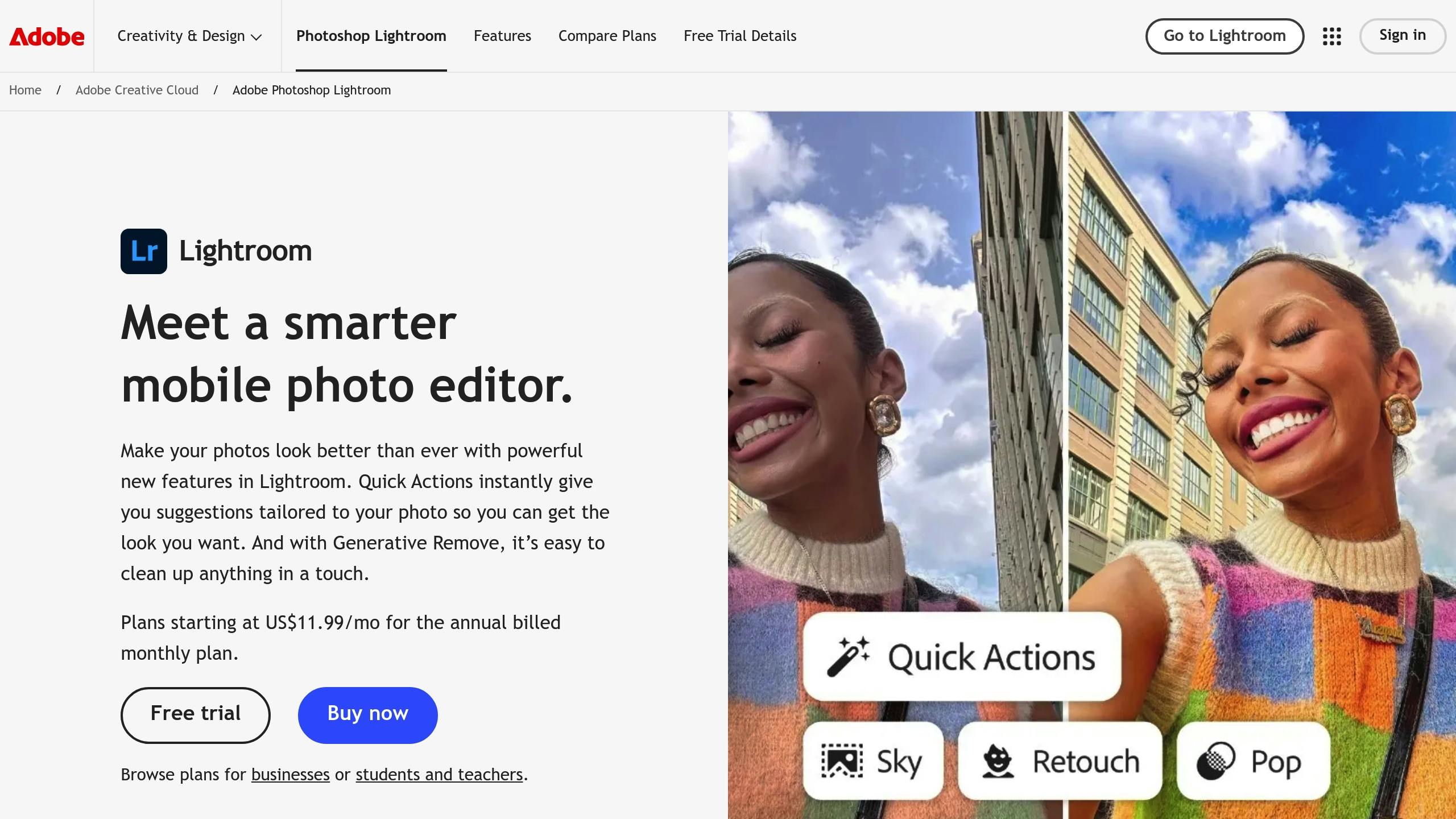Click the Sign in button

[1403, 36]
